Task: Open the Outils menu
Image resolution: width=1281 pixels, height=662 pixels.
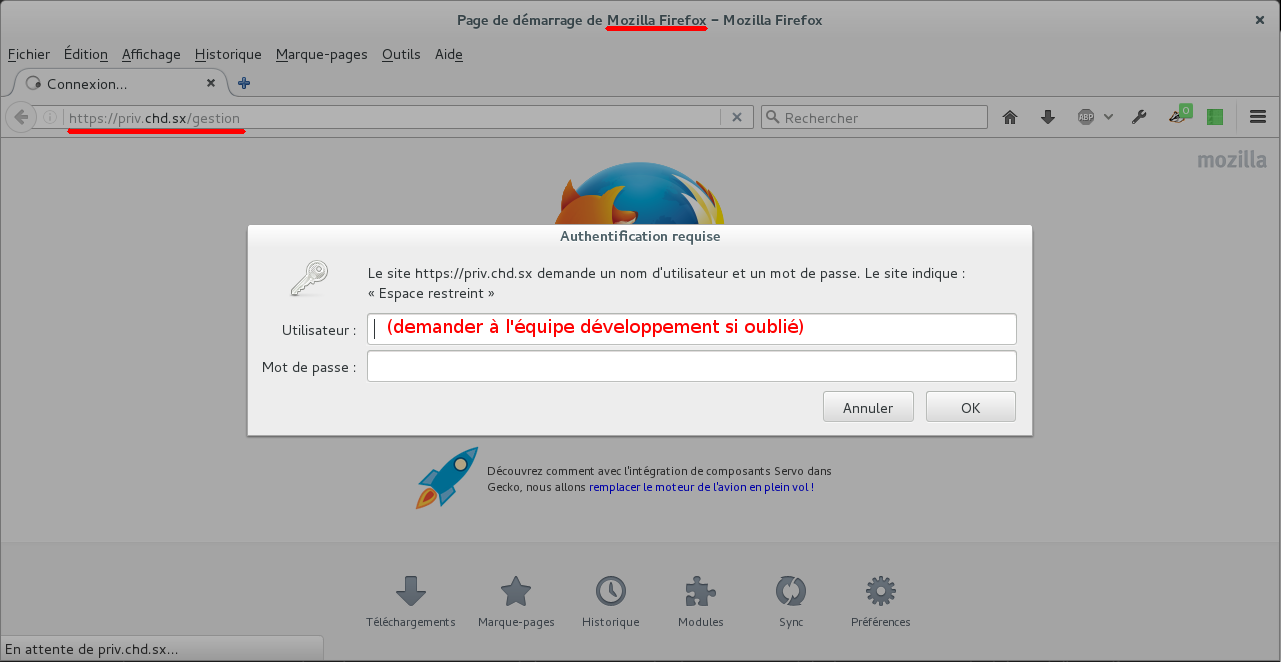Action: coord(401,54)
